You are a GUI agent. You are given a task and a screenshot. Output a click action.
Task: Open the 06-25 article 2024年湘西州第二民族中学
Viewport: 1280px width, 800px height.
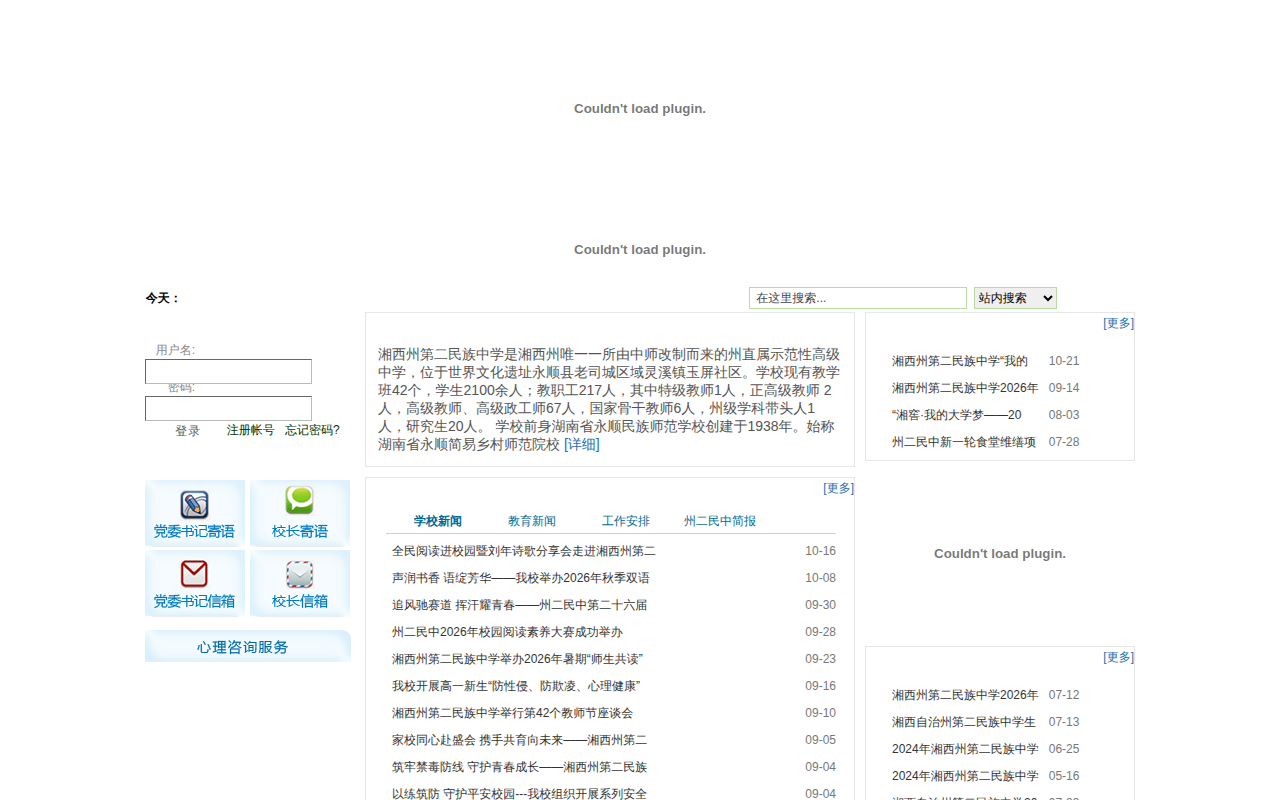click(x=965, y=749)
